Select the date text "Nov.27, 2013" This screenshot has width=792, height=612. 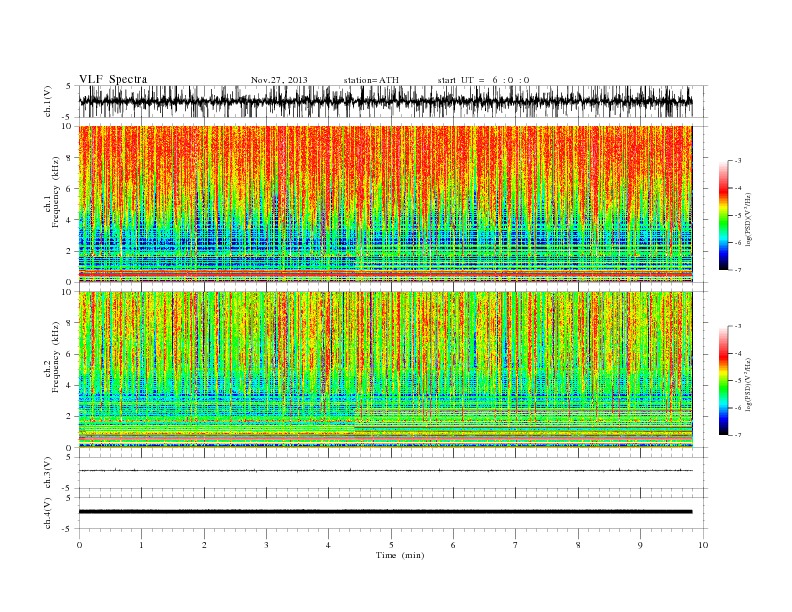tap(279, 80)
